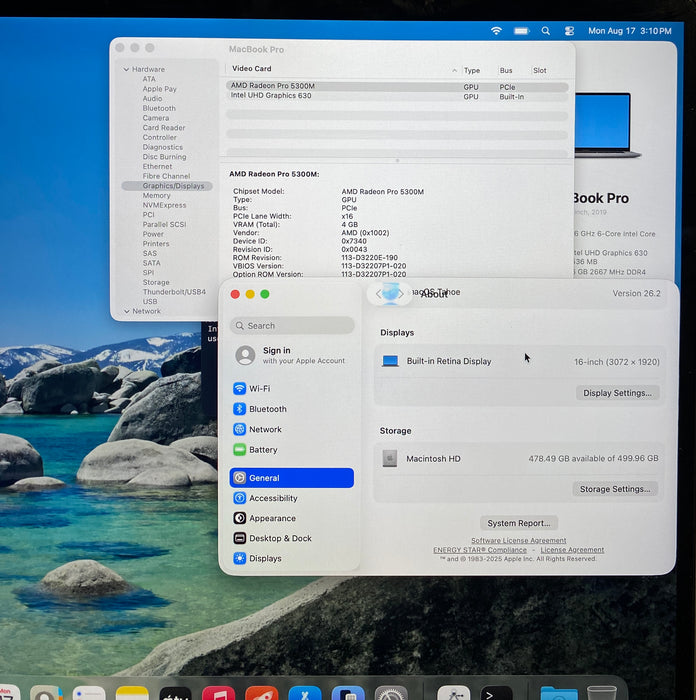Select Network in System Settings sidebar

(x=292, y=429)
